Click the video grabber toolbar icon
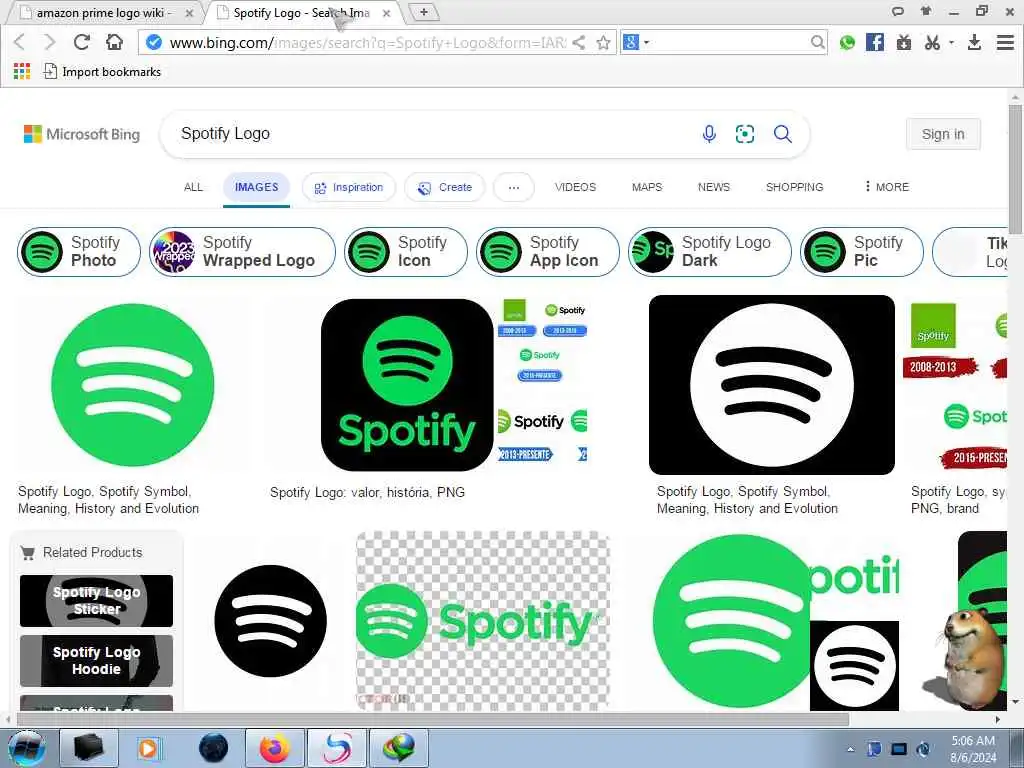 click(x=904, y=42)
